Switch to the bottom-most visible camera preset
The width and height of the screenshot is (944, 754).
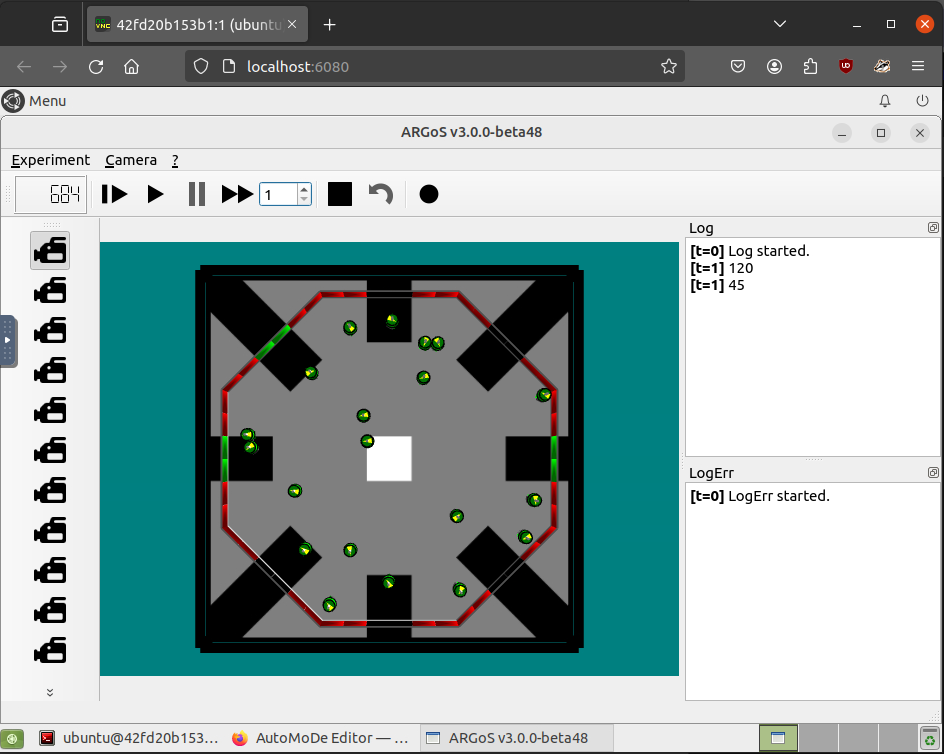[50, 652]
